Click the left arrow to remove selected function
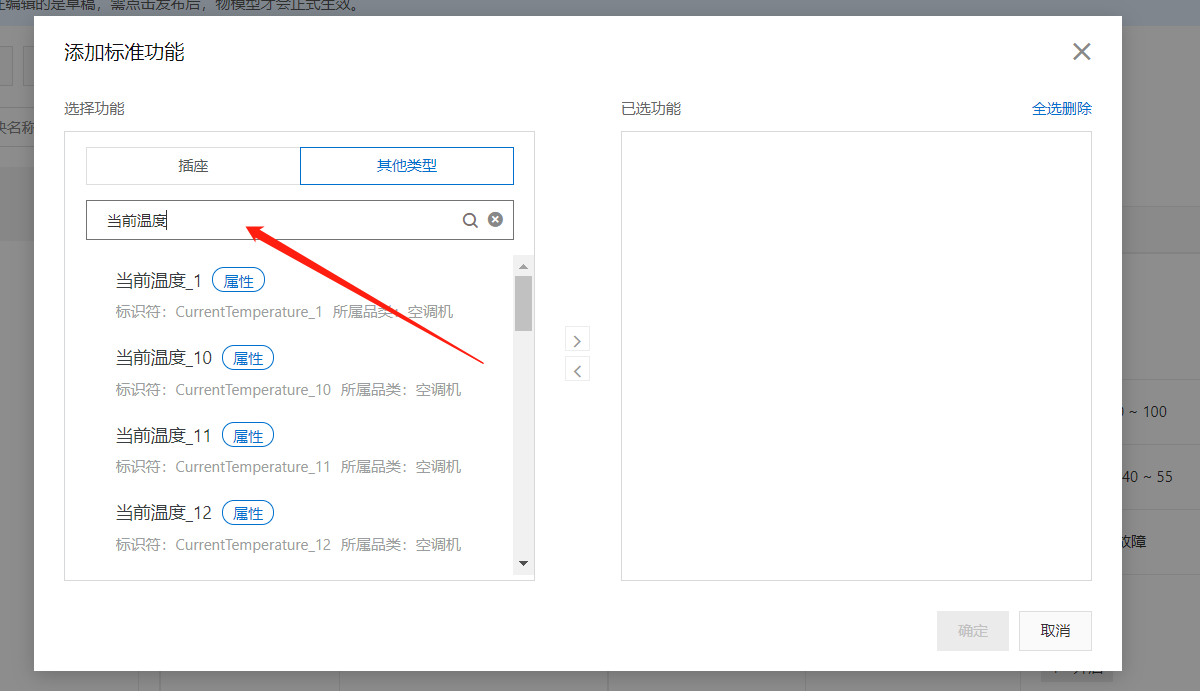The width and height of the screenshot is (1200, 691). click(577, 369)
